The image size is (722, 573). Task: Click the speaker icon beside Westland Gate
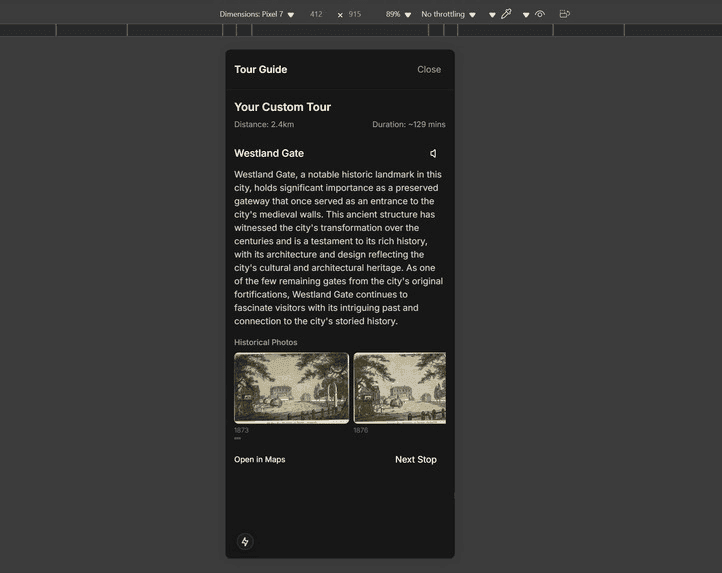click(433, 154)
